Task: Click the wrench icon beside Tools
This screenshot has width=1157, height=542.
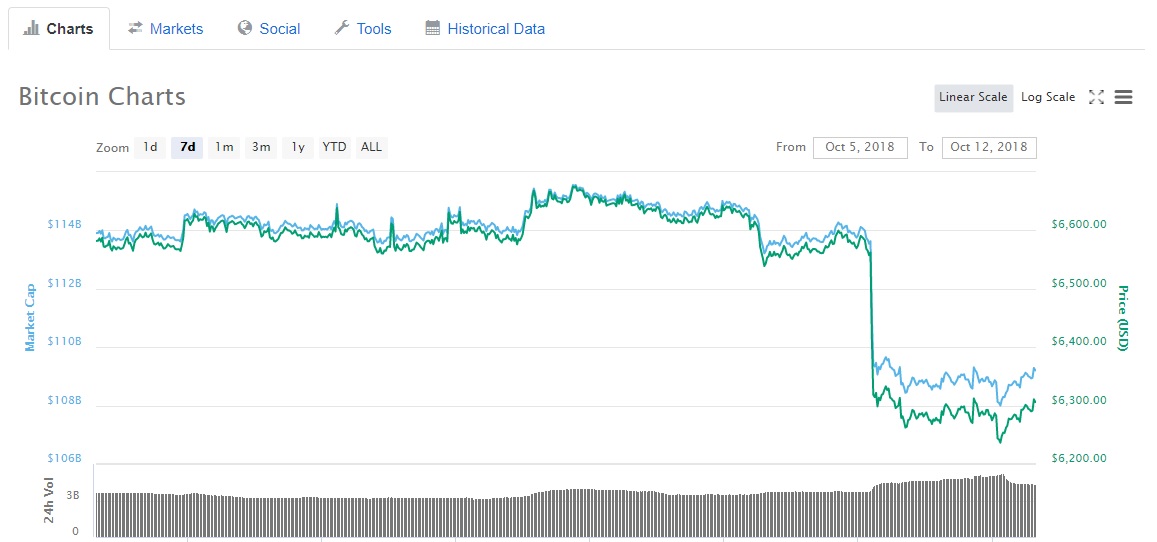Action: pyautogui.click(x=342, y=28)
